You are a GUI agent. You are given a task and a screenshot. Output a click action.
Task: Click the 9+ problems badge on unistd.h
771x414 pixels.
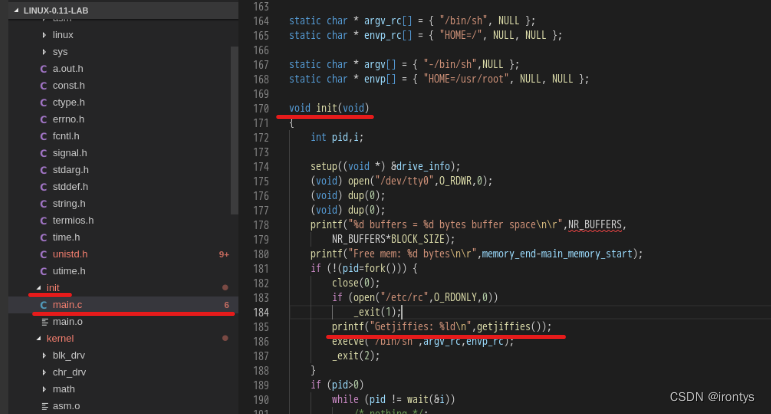pos(224,254)
